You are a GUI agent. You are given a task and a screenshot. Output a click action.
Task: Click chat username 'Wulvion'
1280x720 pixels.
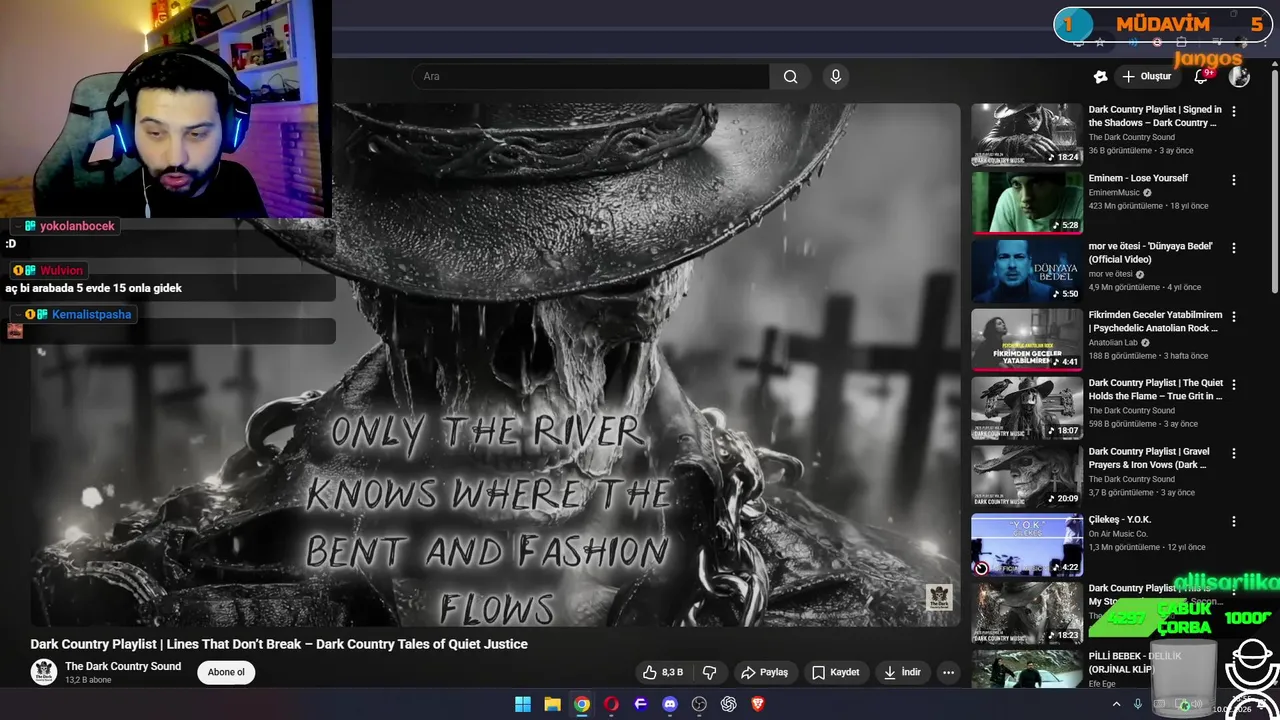point(61,270)
